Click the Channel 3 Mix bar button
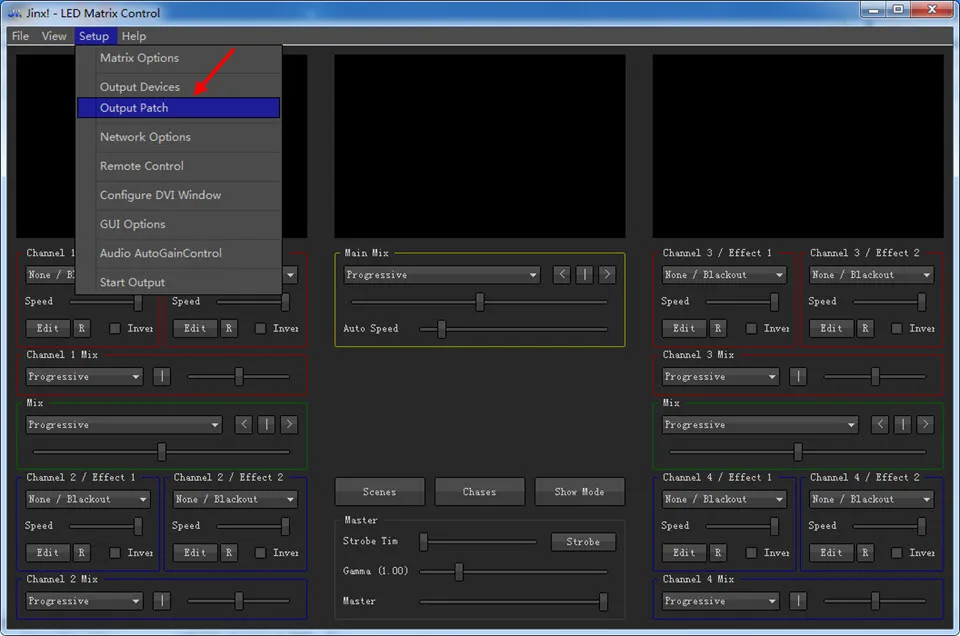Screen dimensions: 960x636 (x=798, y=376)
